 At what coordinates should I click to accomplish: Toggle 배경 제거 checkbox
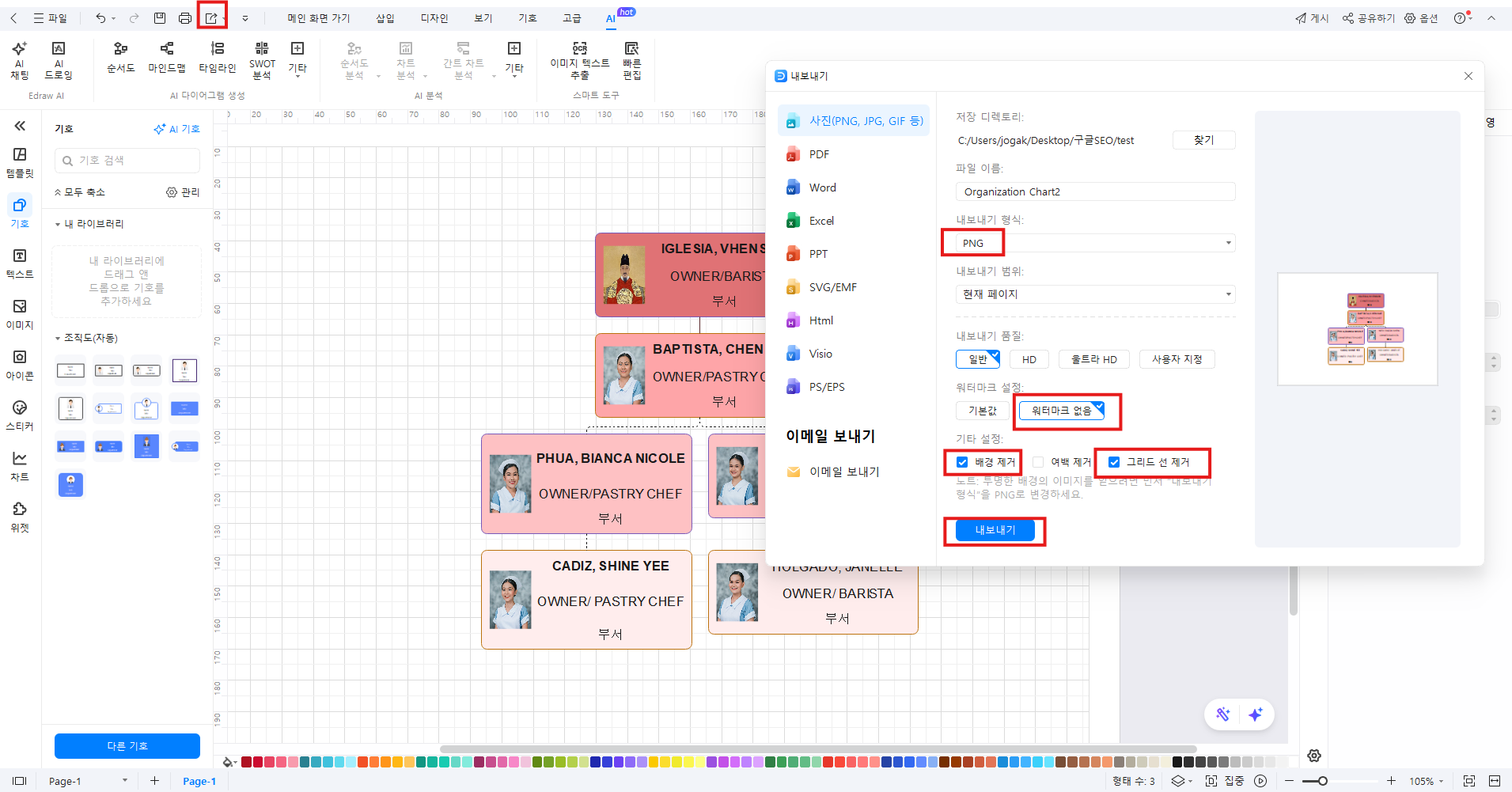[962, 462]
